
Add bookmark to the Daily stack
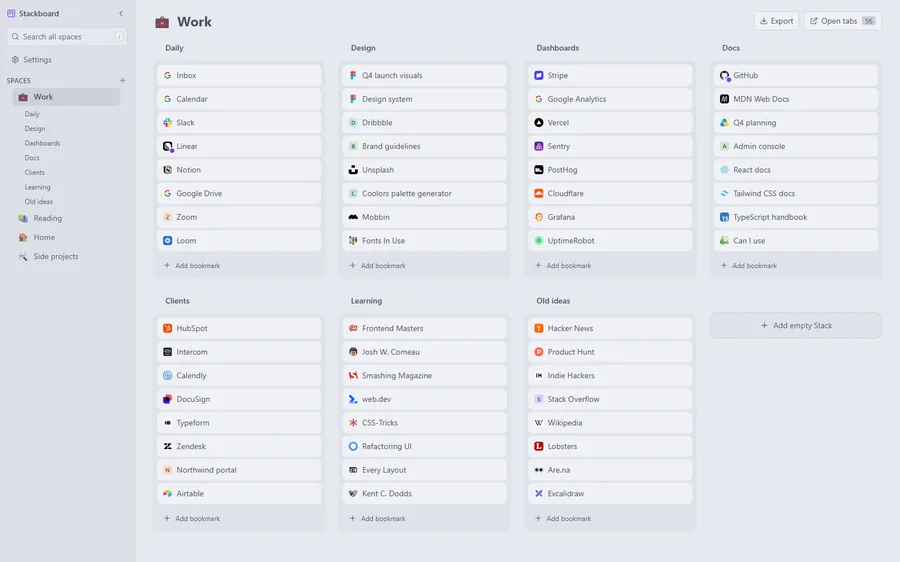click(x=192, y=266)
